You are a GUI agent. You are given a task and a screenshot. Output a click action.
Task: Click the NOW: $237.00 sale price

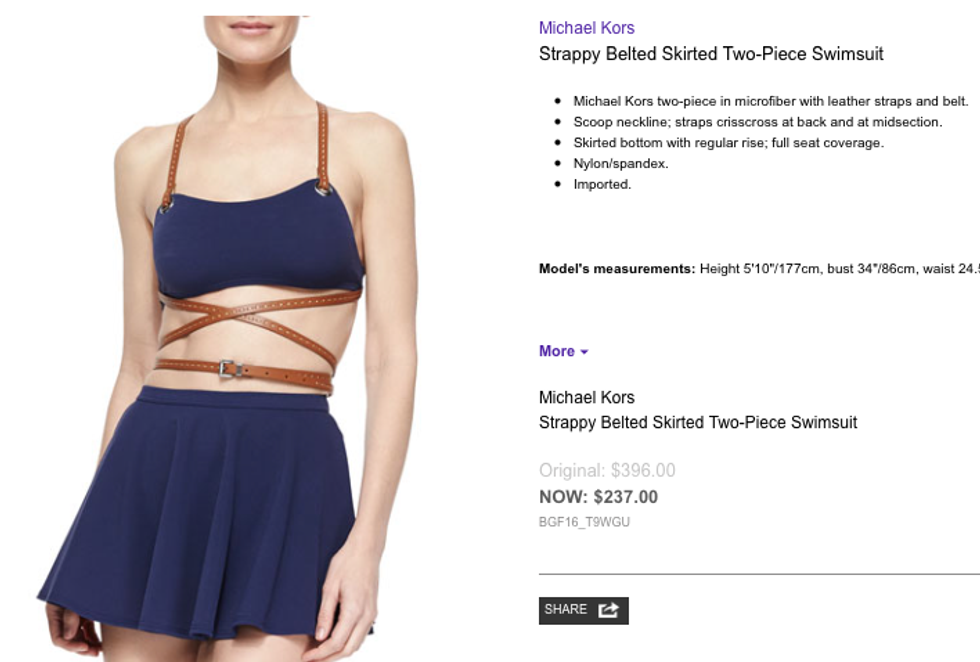pyautogui.click(x=598, y=497)
